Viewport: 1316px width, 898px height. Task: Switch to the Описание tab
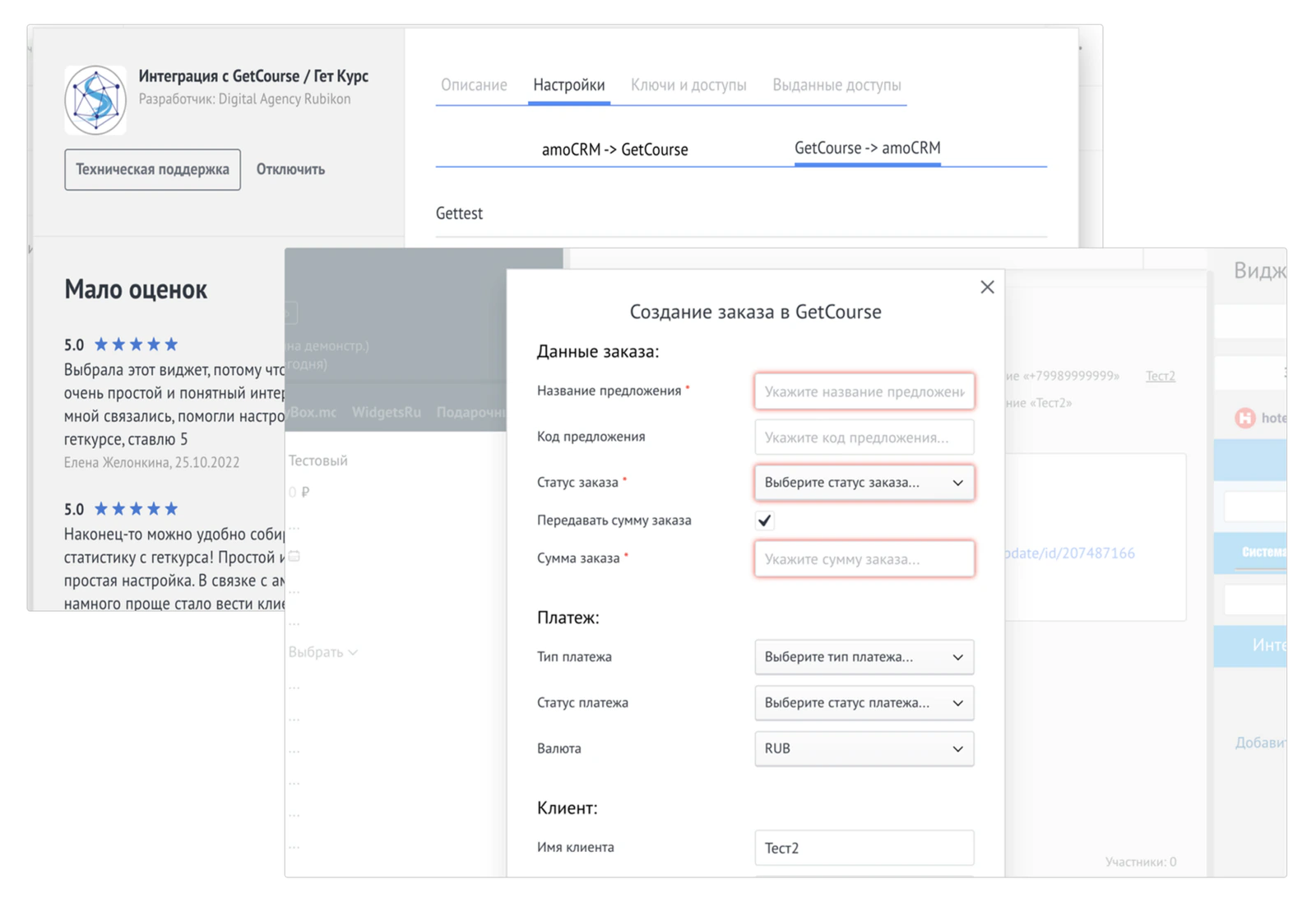coord(474,85)
